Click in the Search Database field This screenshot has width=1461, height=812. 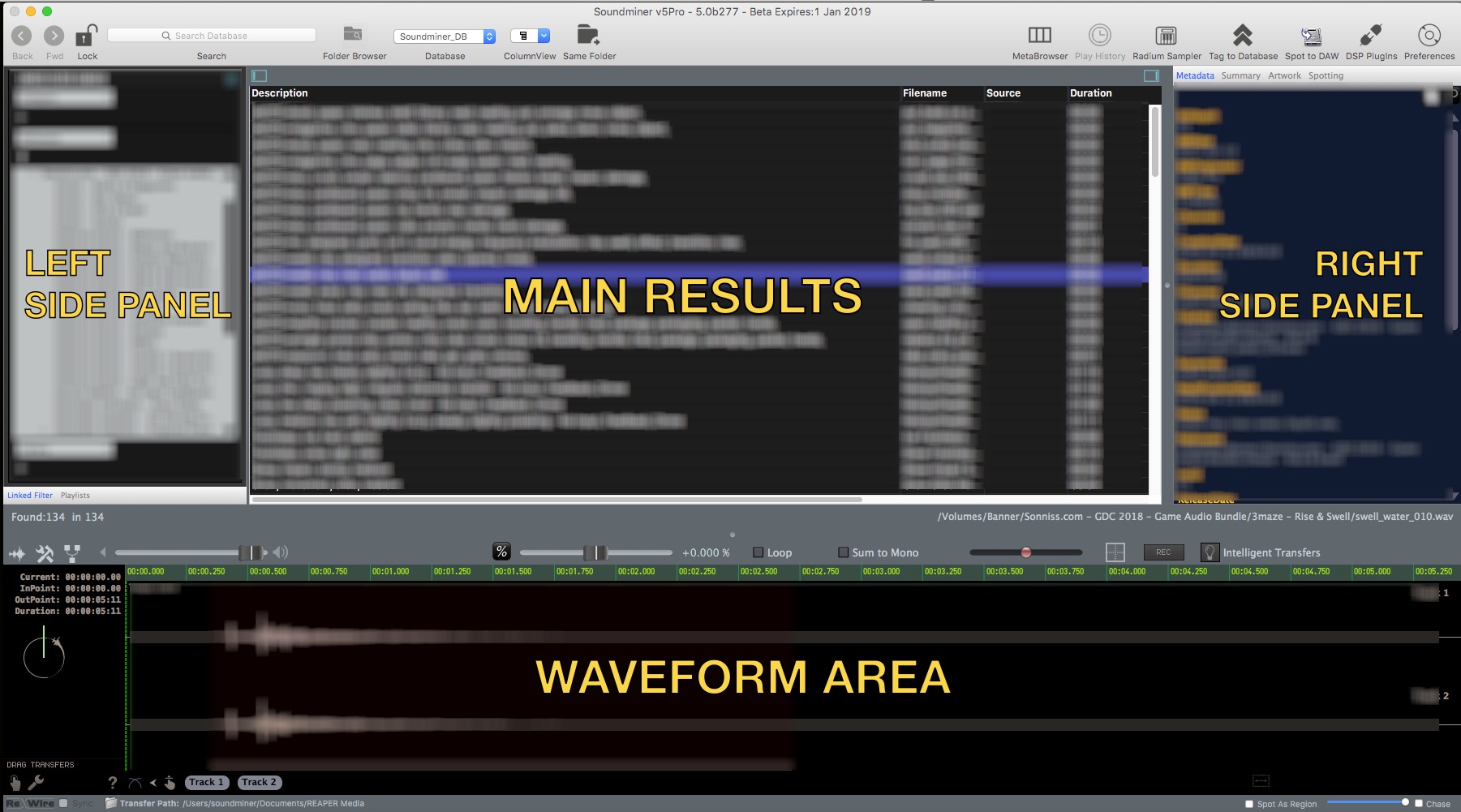pos(211,36)
